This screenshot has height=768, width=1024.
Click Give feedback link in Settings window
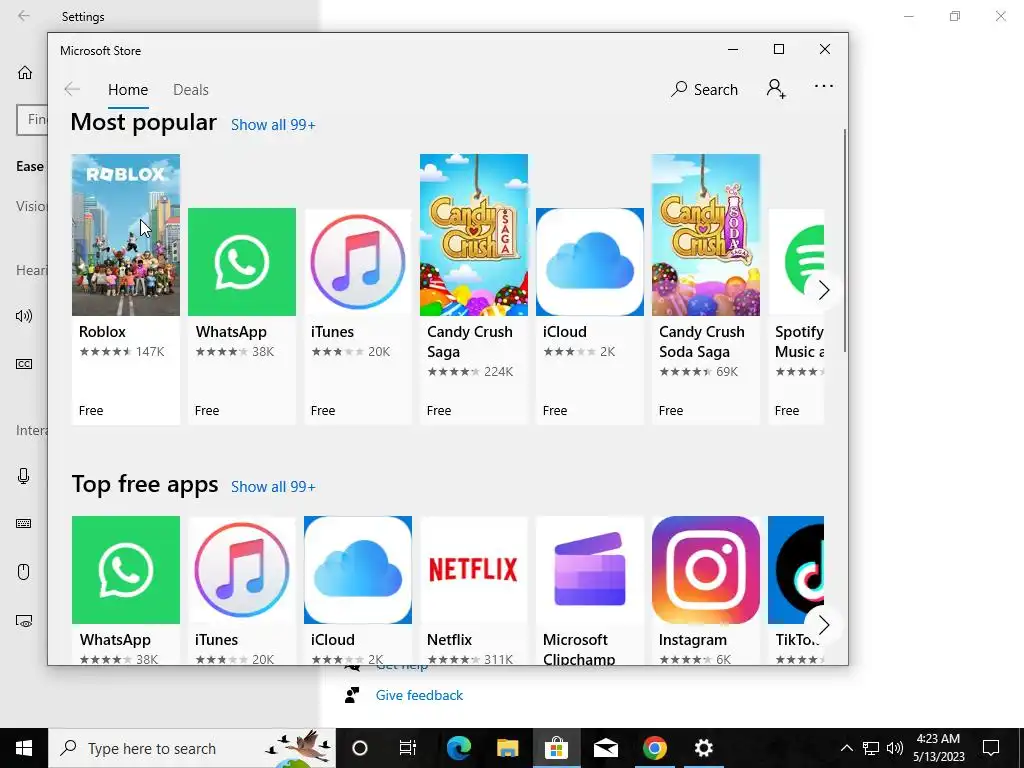coord(419,696)
